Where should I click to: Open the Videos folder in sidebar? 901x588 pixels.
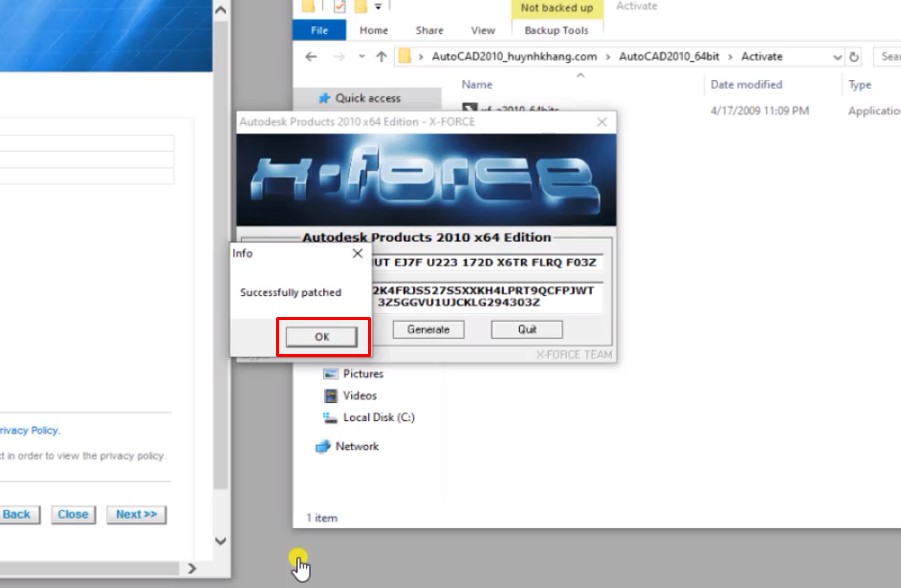pyautogui.click(x=360, y=395)
